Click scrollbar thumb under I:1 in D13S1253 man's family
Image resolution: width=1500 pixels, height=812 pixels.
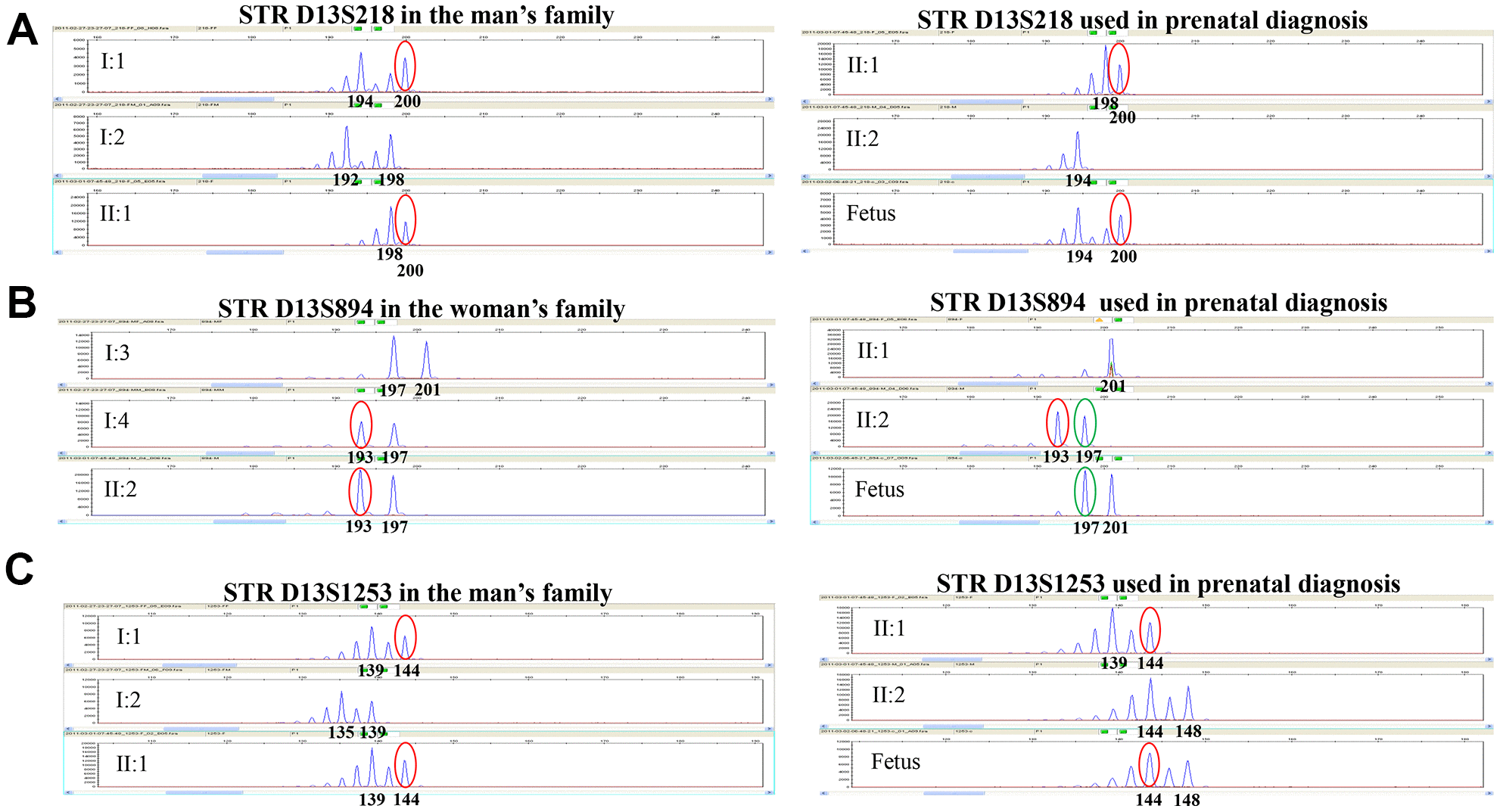[199, 665]
